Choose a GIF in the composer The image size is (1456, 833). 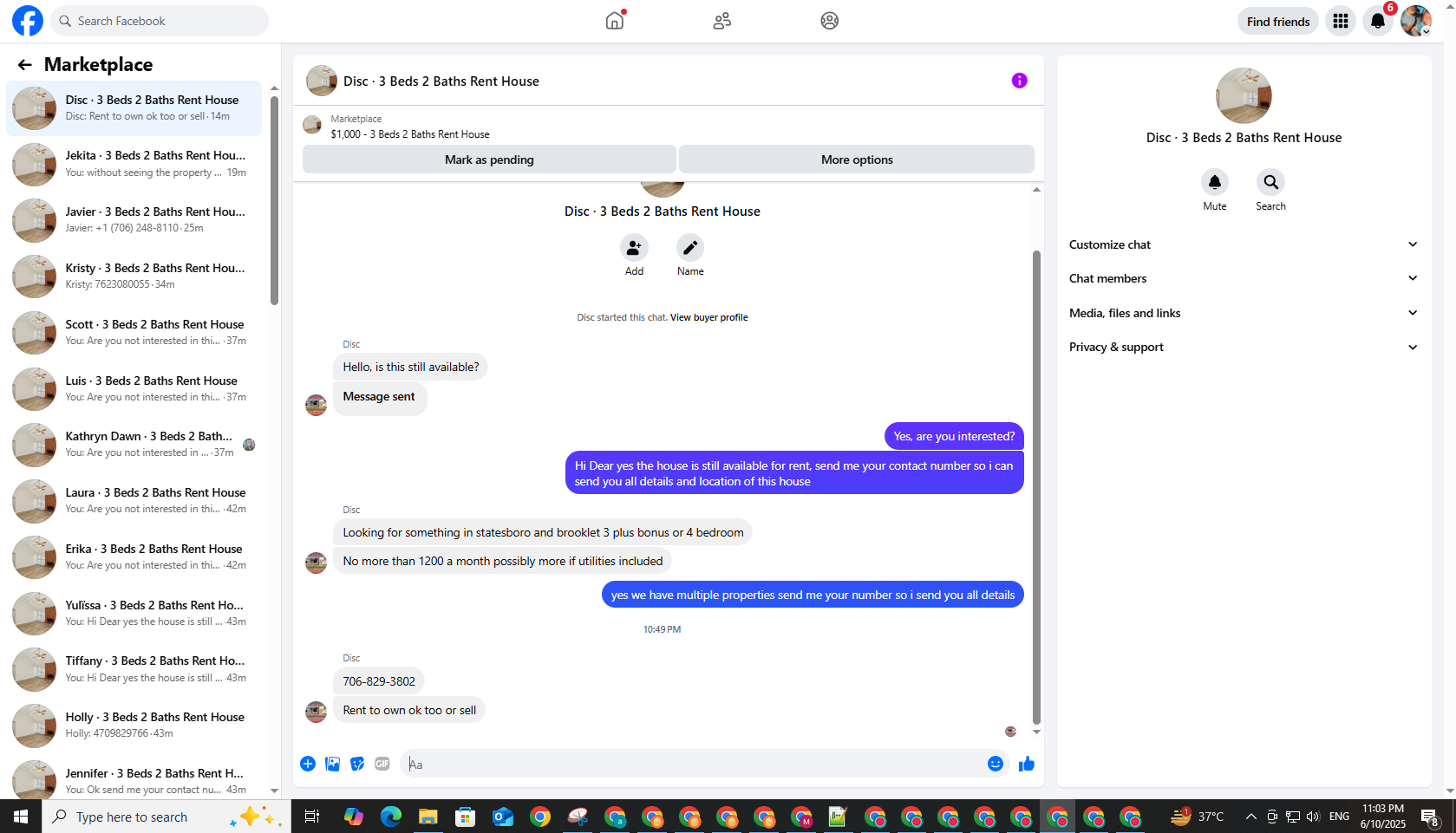coord(382,764)
